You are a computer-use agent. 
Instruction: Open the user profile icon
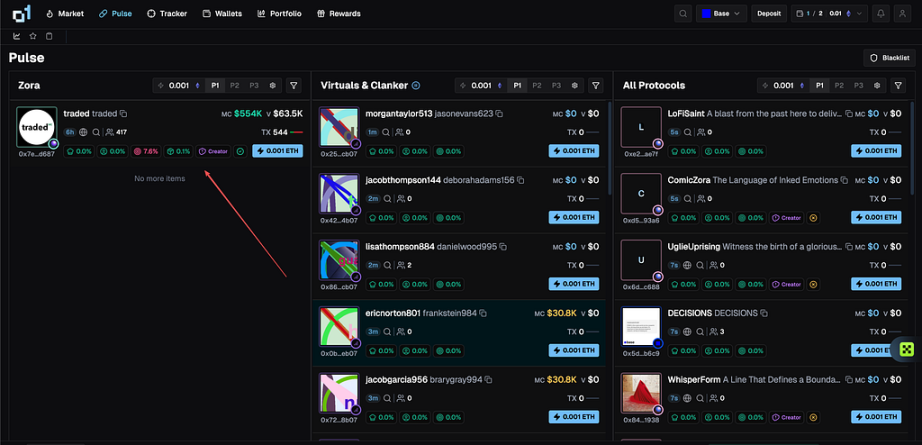[905, 14]
